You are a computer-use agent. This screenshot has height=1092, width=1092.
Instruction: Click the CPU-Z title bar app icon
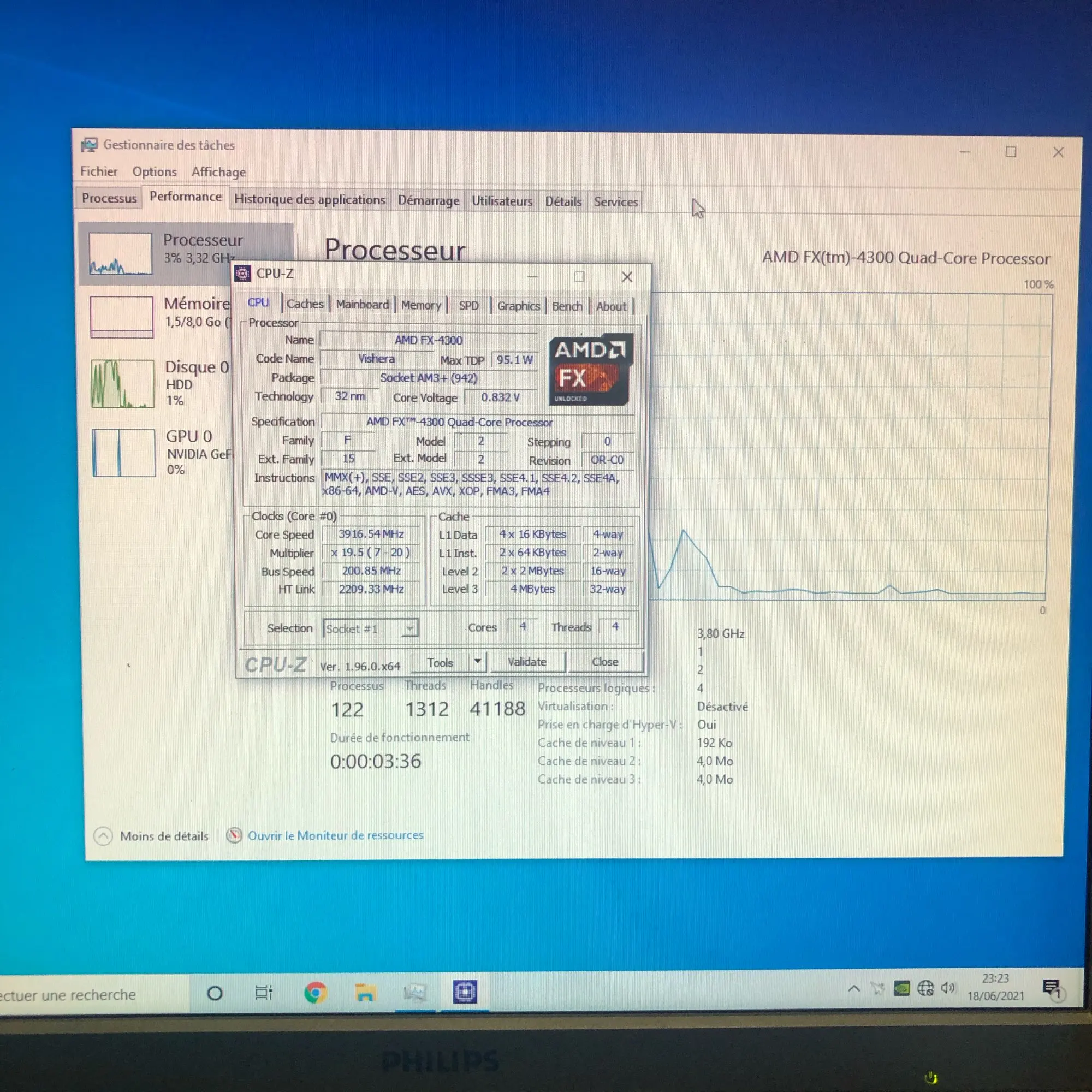(242, 274)
